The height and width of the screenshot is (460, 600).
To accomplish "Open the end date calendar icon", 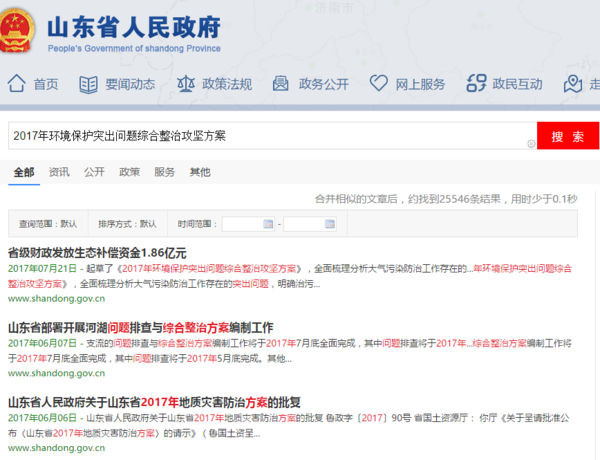I will pos(330,223).
